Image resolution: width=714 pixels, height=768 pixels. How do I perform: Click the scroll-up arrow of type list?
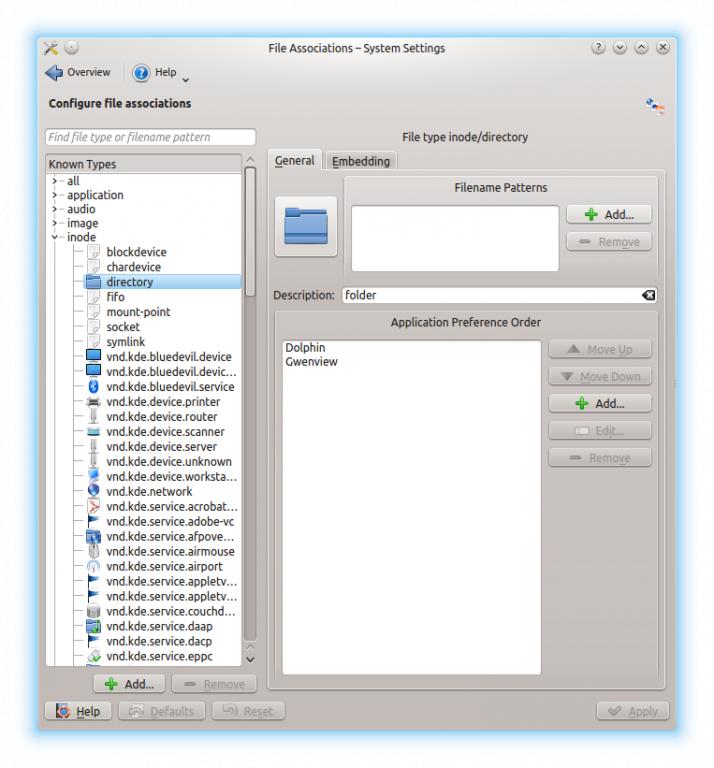250,160
